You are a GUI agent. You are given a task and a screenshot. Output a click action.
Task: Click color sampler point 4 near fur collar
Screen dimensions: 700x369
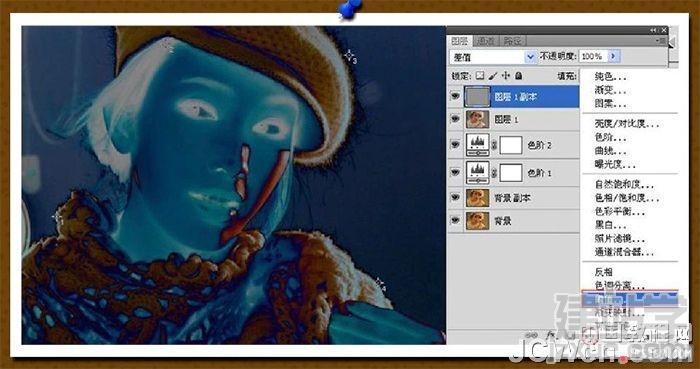coord(380,282)
